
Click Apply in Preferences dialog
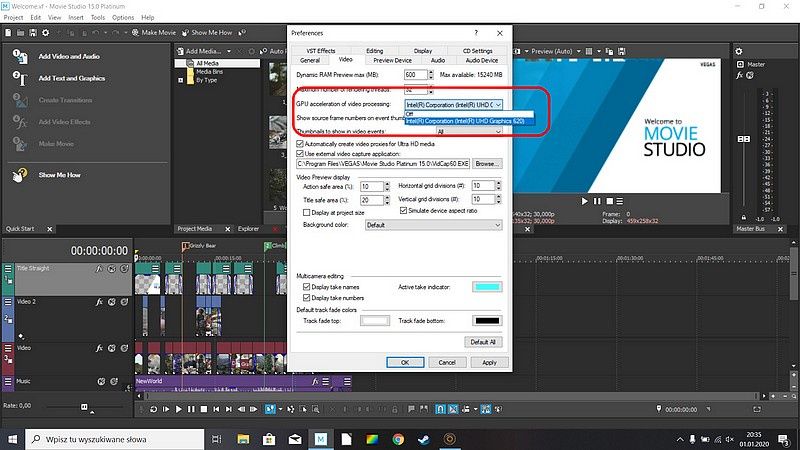click(489, 362)
